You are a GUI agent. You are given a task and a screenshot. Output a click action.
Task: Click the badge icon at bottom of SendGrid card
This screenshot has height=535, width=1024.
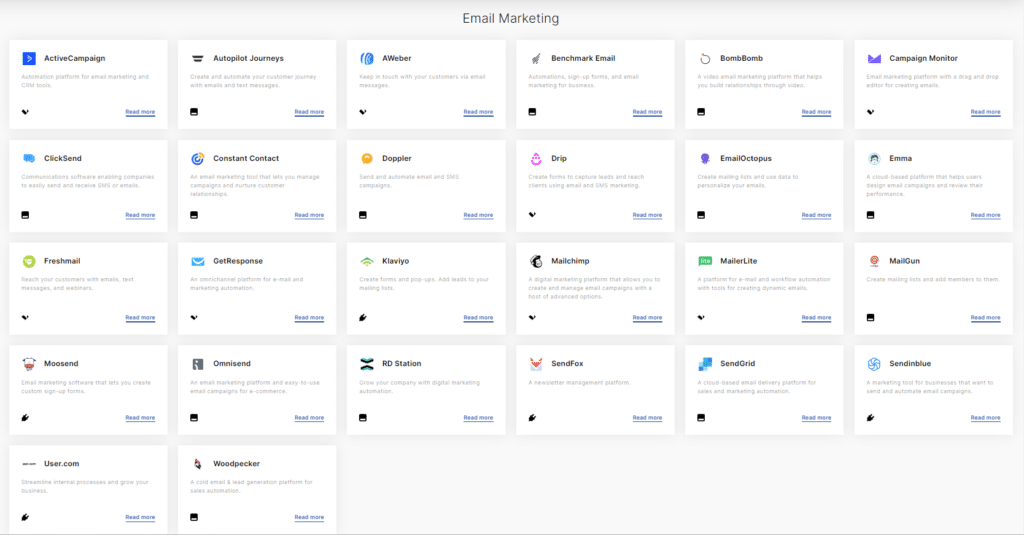point(701,417)
